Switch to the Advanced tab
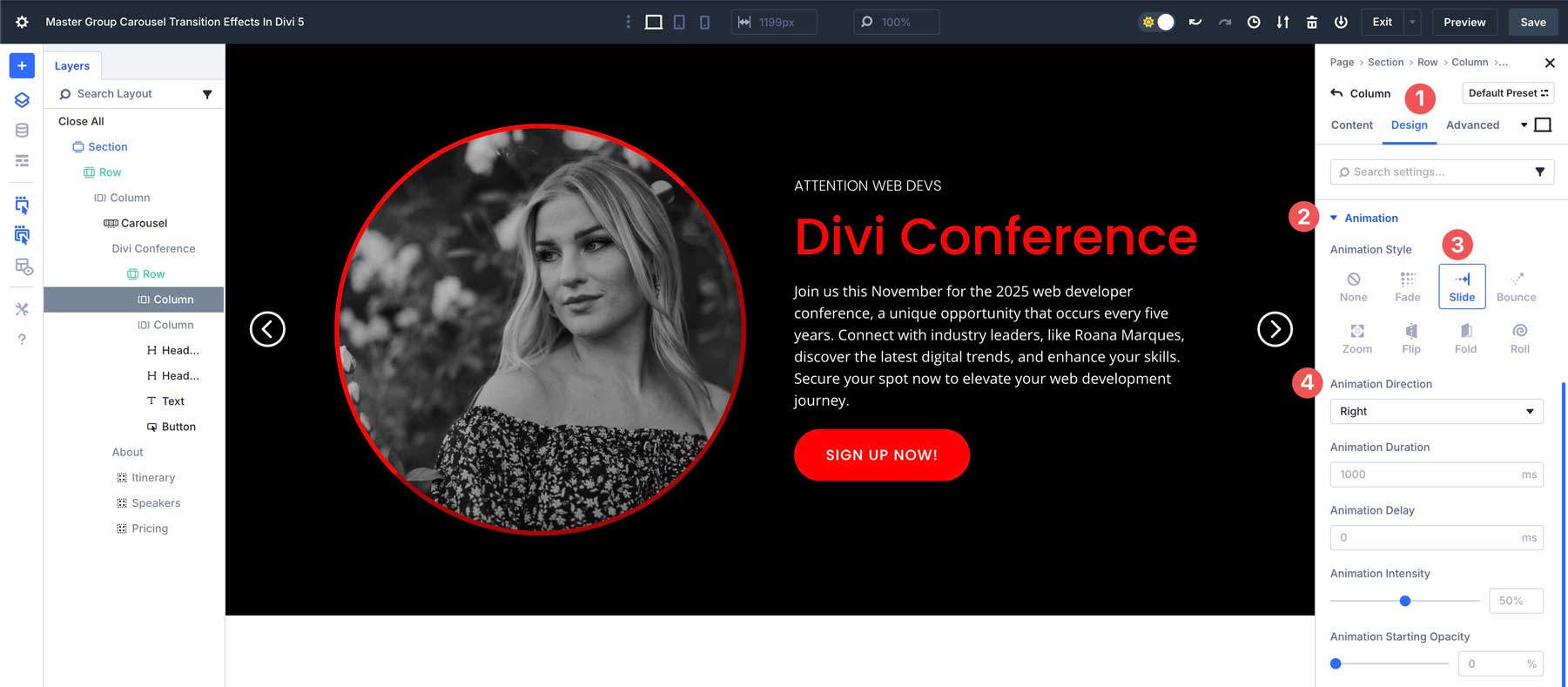Image resolution: width=1568 pixels, height=687 pixels. point(1472,125)
